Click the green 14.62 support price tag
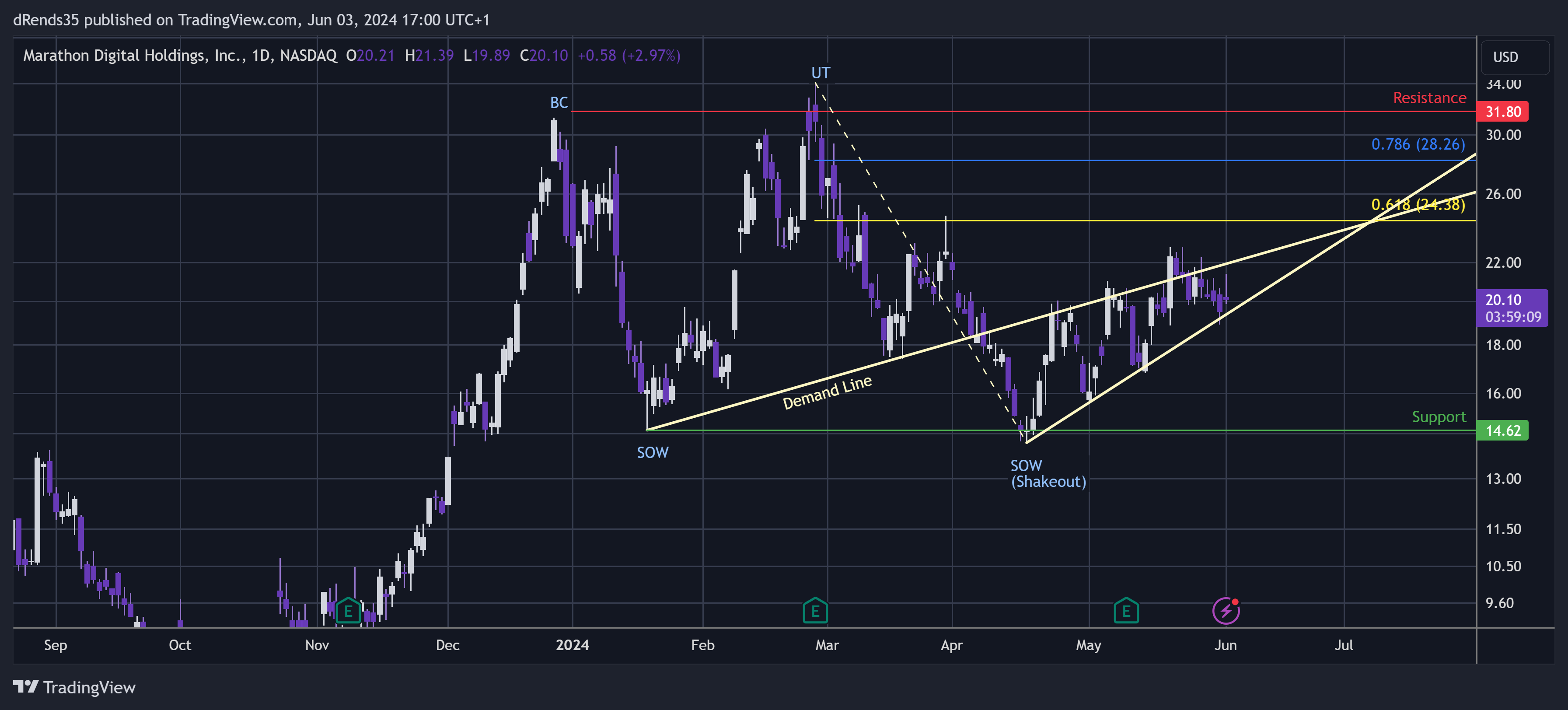 coord(1502,430)
